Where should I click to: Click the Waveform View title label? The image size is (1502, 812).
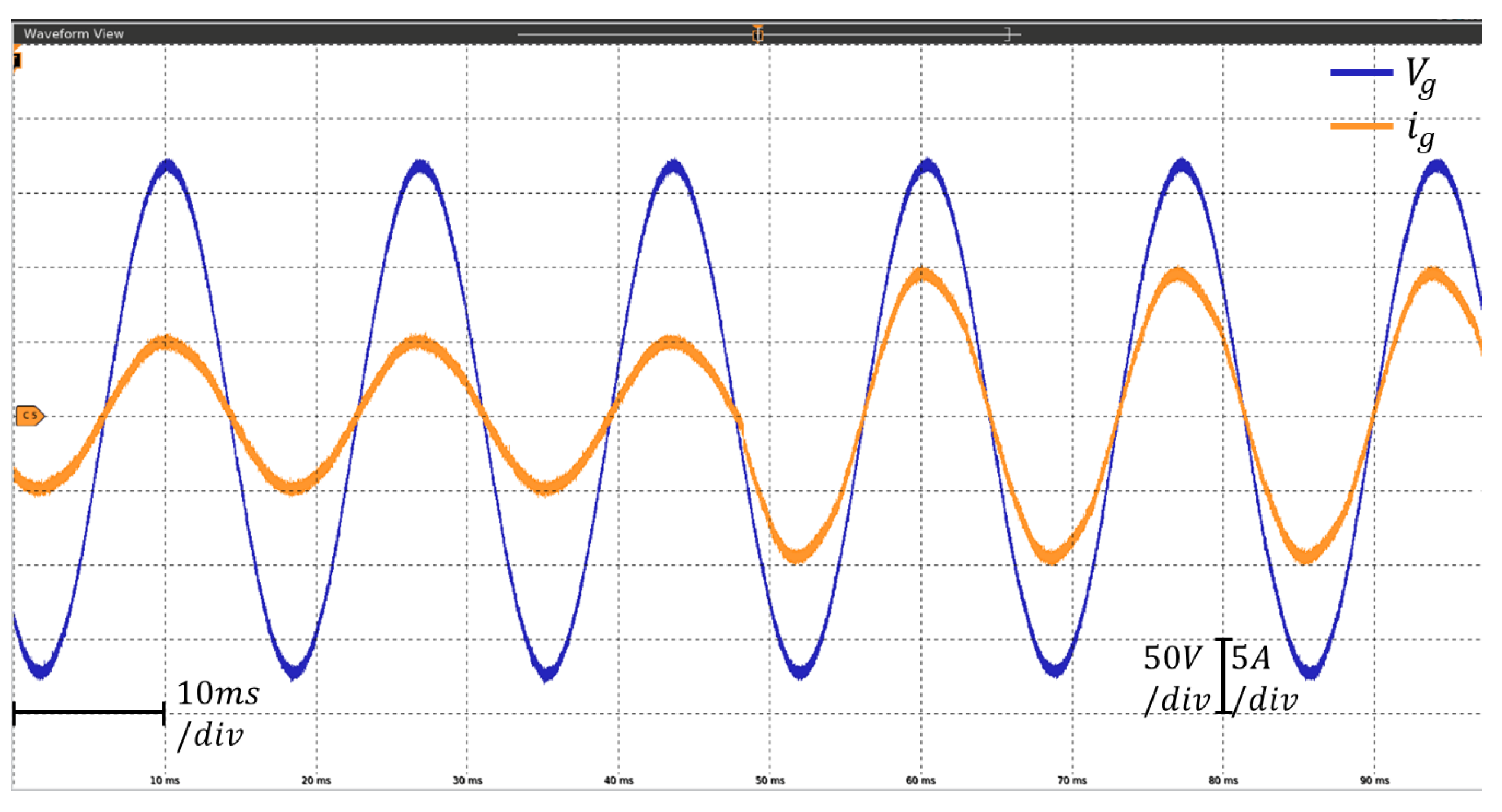click(x=74, y=34)
